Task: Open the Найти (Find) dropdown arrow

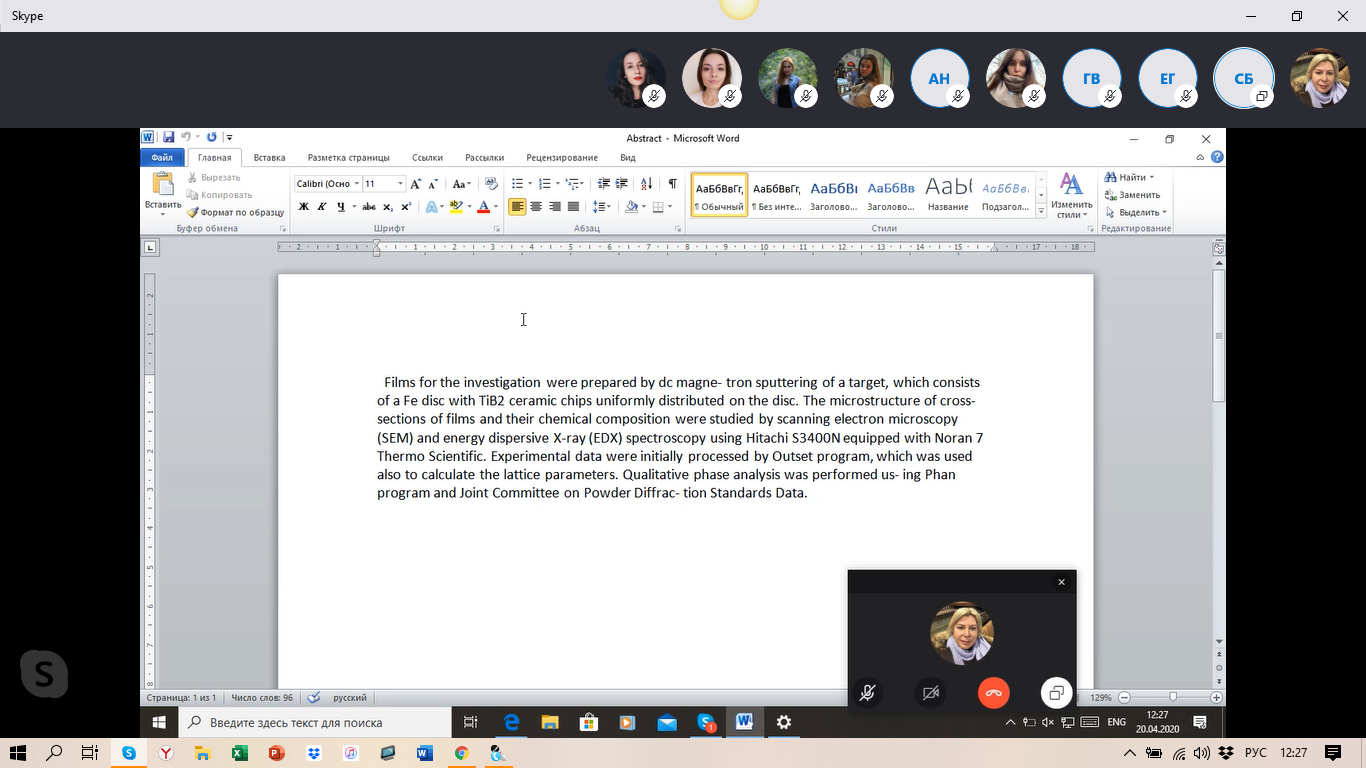Action: (1152, 178)
